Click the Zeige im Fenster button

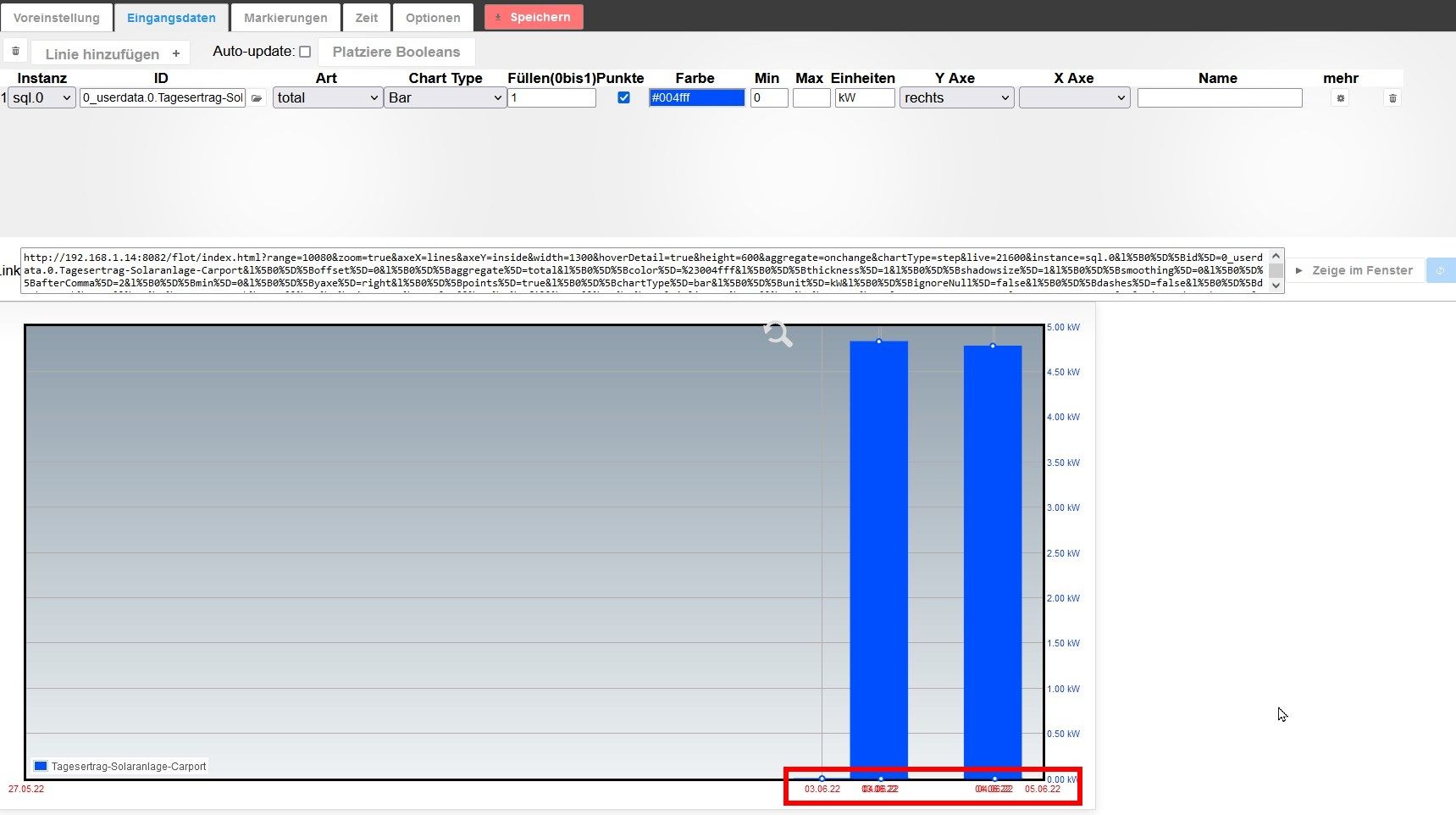point(1354,270)
